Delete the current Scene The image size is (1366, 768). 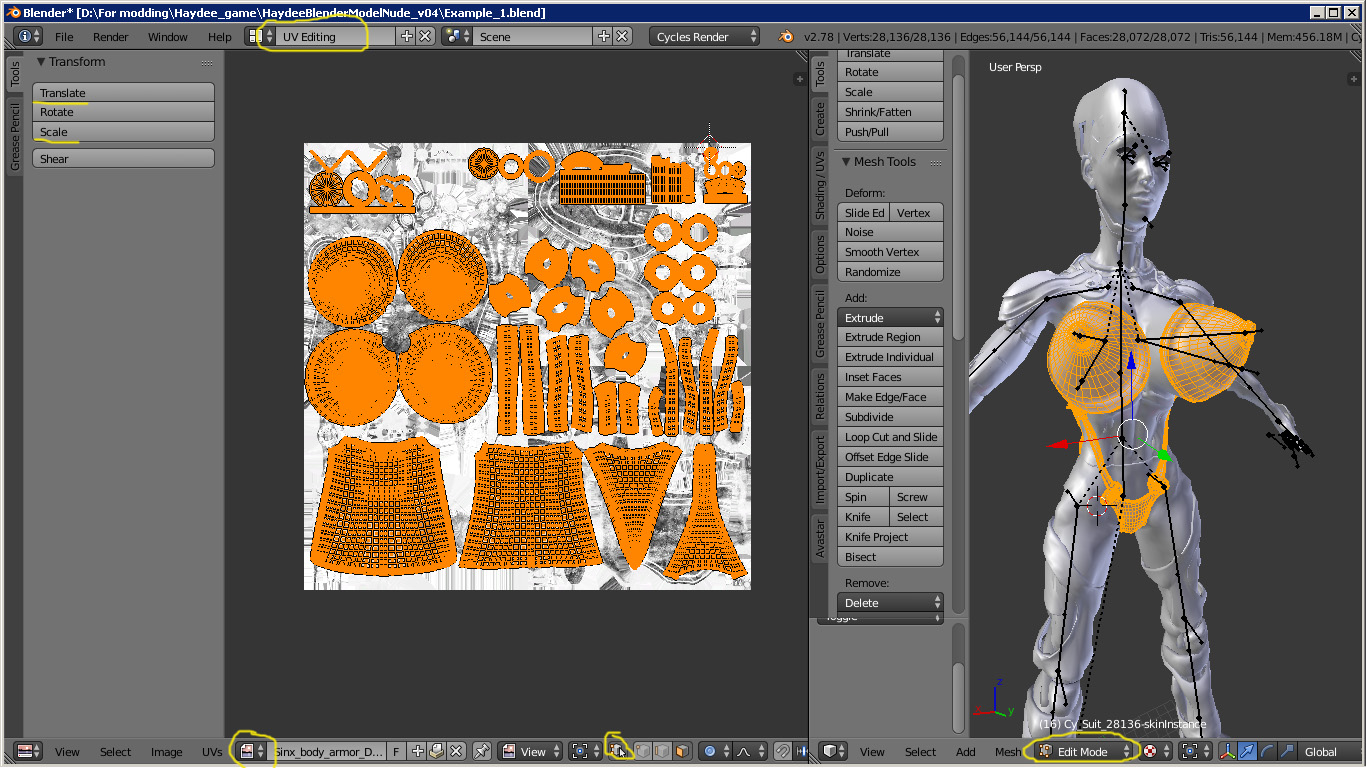click(x=622, y=36)
